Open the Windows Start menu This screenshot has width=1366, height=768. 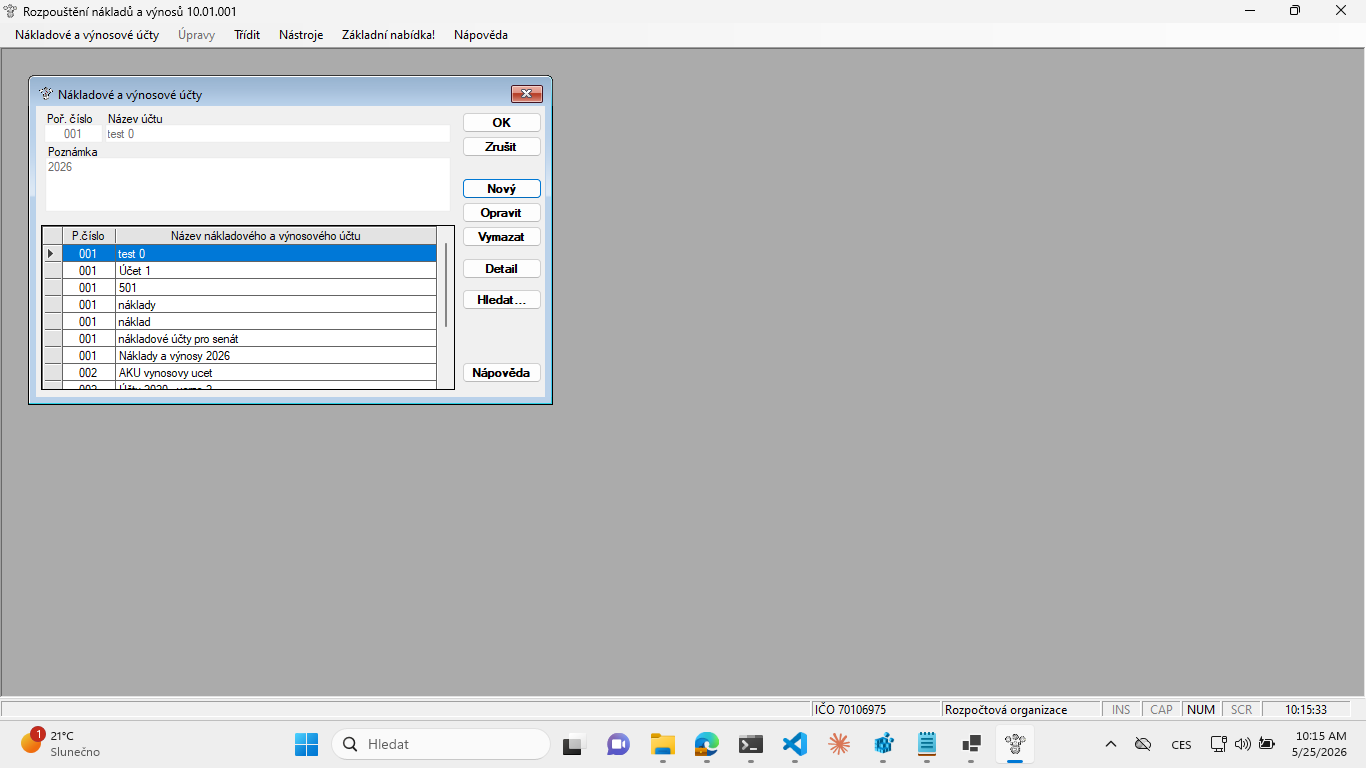(x=306, y=744)
